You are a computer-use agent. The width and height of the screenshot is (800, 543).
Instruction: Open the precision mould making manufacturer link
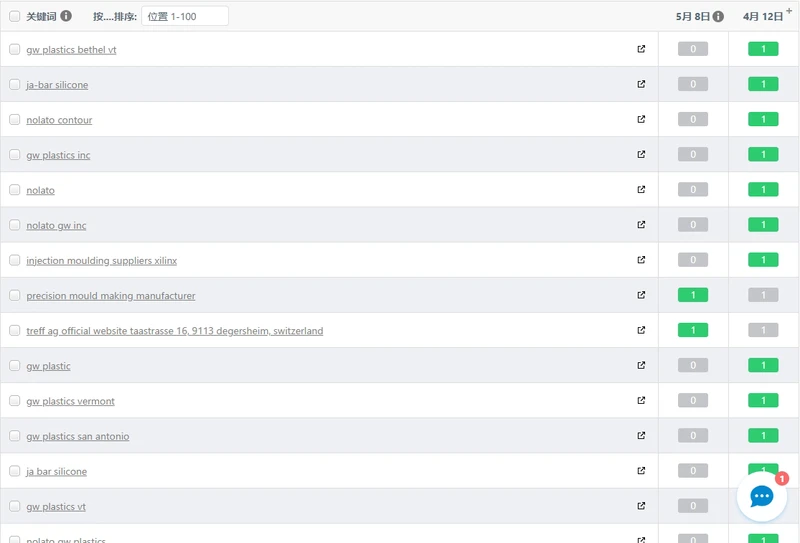click(111, 297)
